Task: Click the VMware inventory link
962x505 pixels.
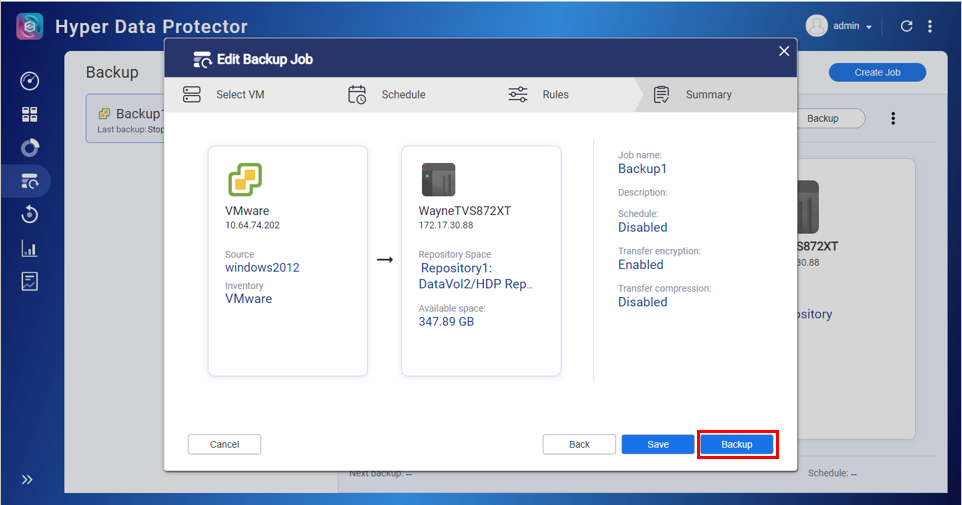Action: pos(248,299)
